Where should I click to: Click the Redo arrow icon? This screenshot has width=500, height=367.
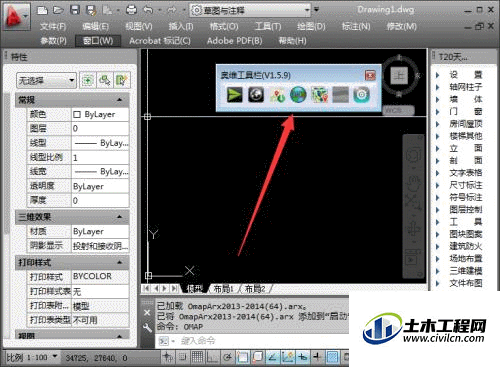172,10
